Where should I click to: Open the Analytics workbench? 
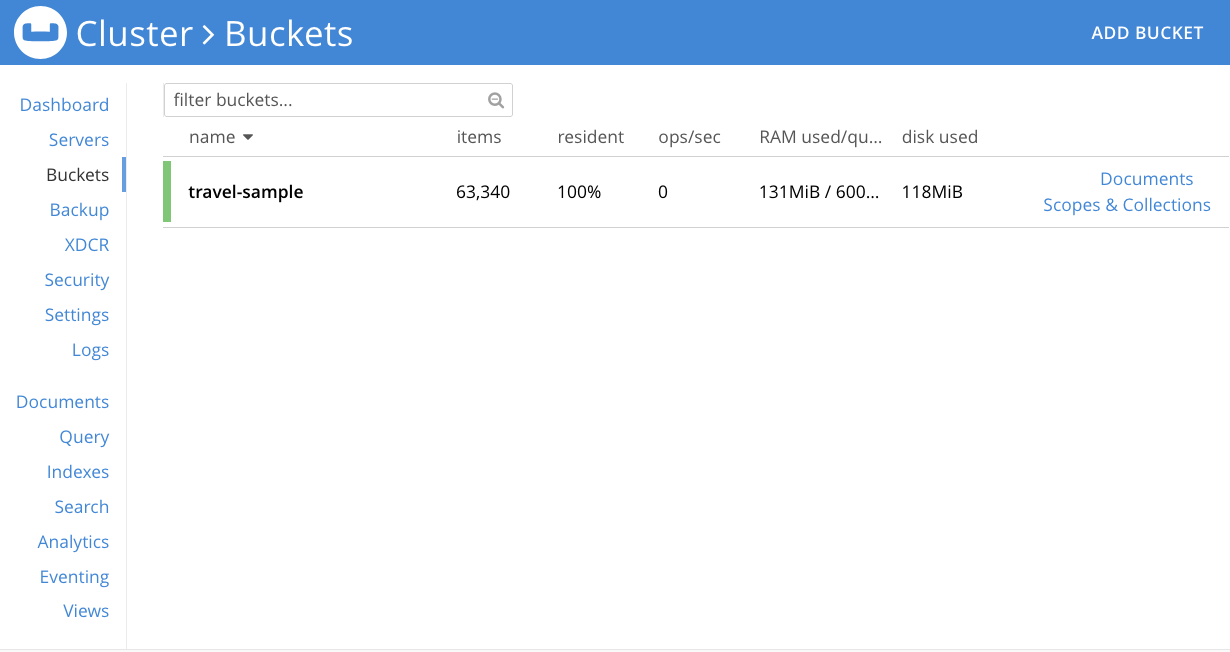[x=73, y=541]
